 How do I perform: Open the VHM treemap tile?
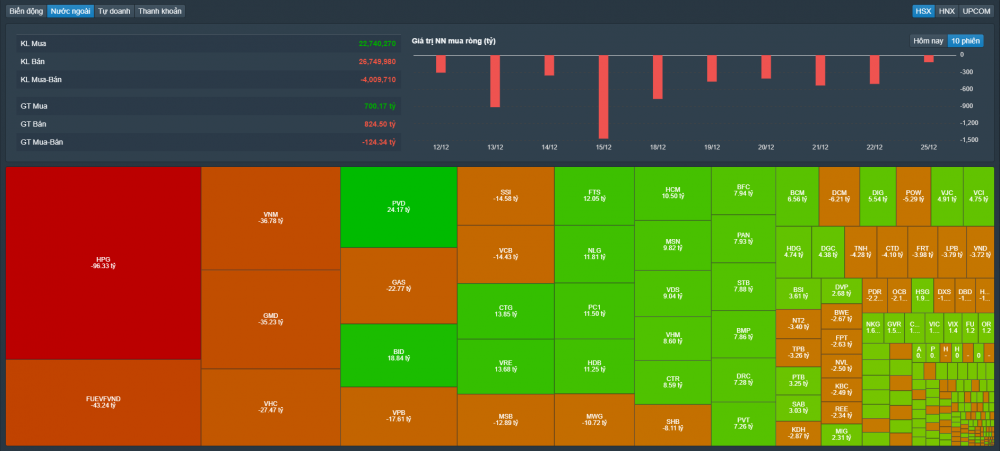[673, 339]
